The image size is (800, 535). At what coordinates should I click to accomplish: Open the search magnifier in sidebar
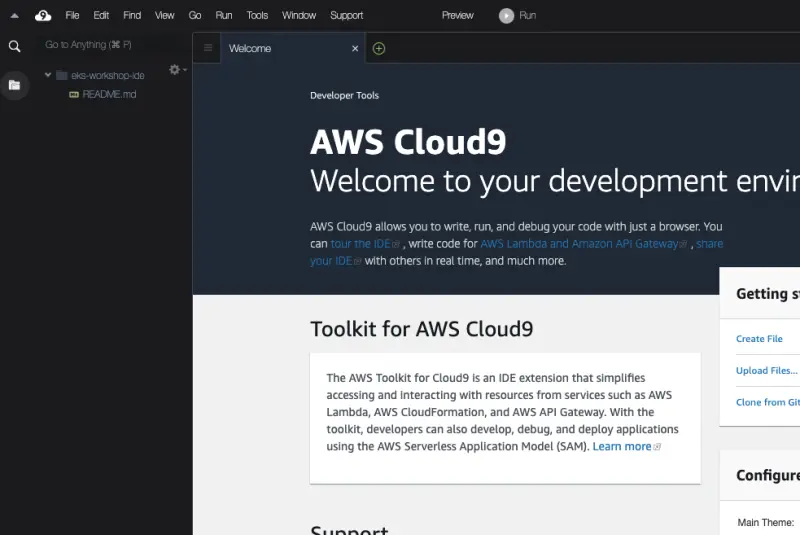tap(14, 46)
